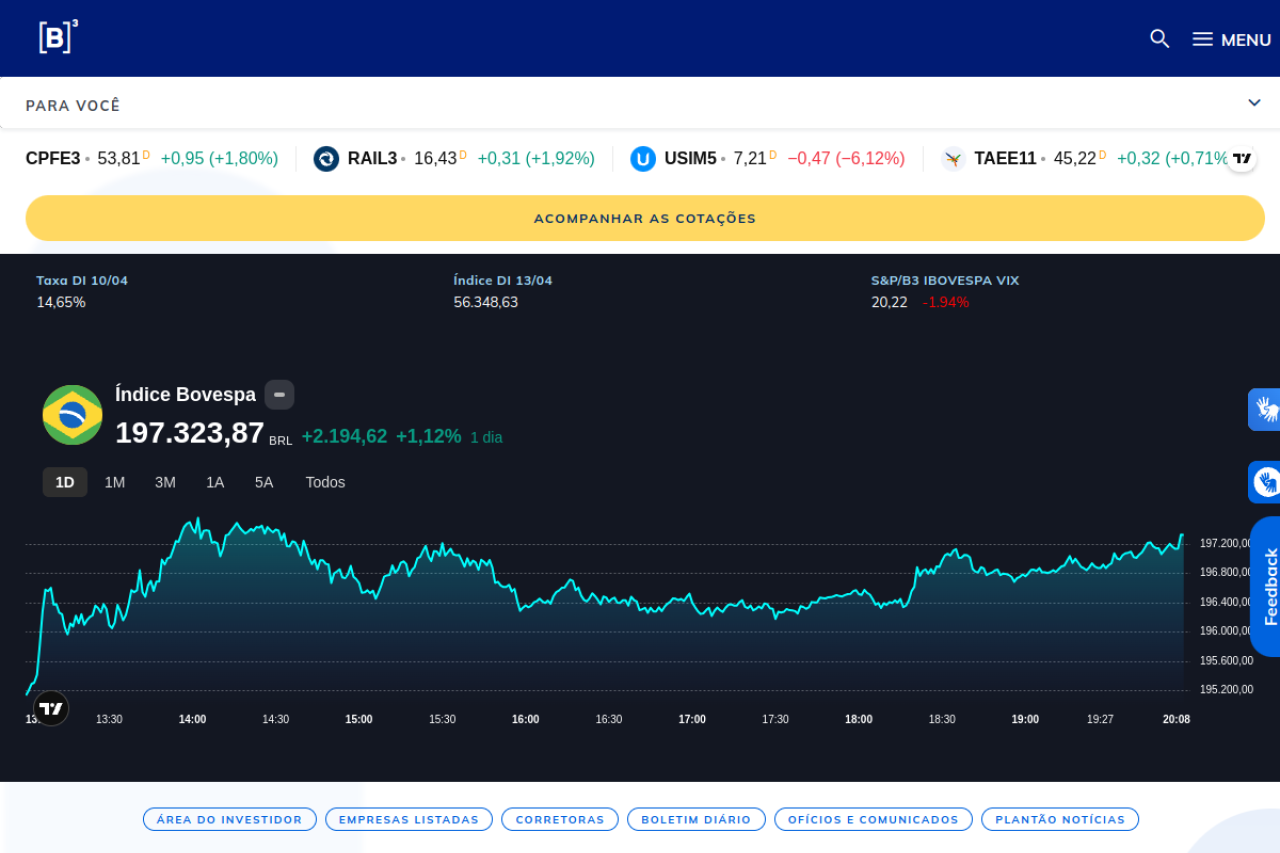Screen dimensions: 1280x853
Task: Expand the PARA VOCÊ chevron
Action: pos(1254,103)
